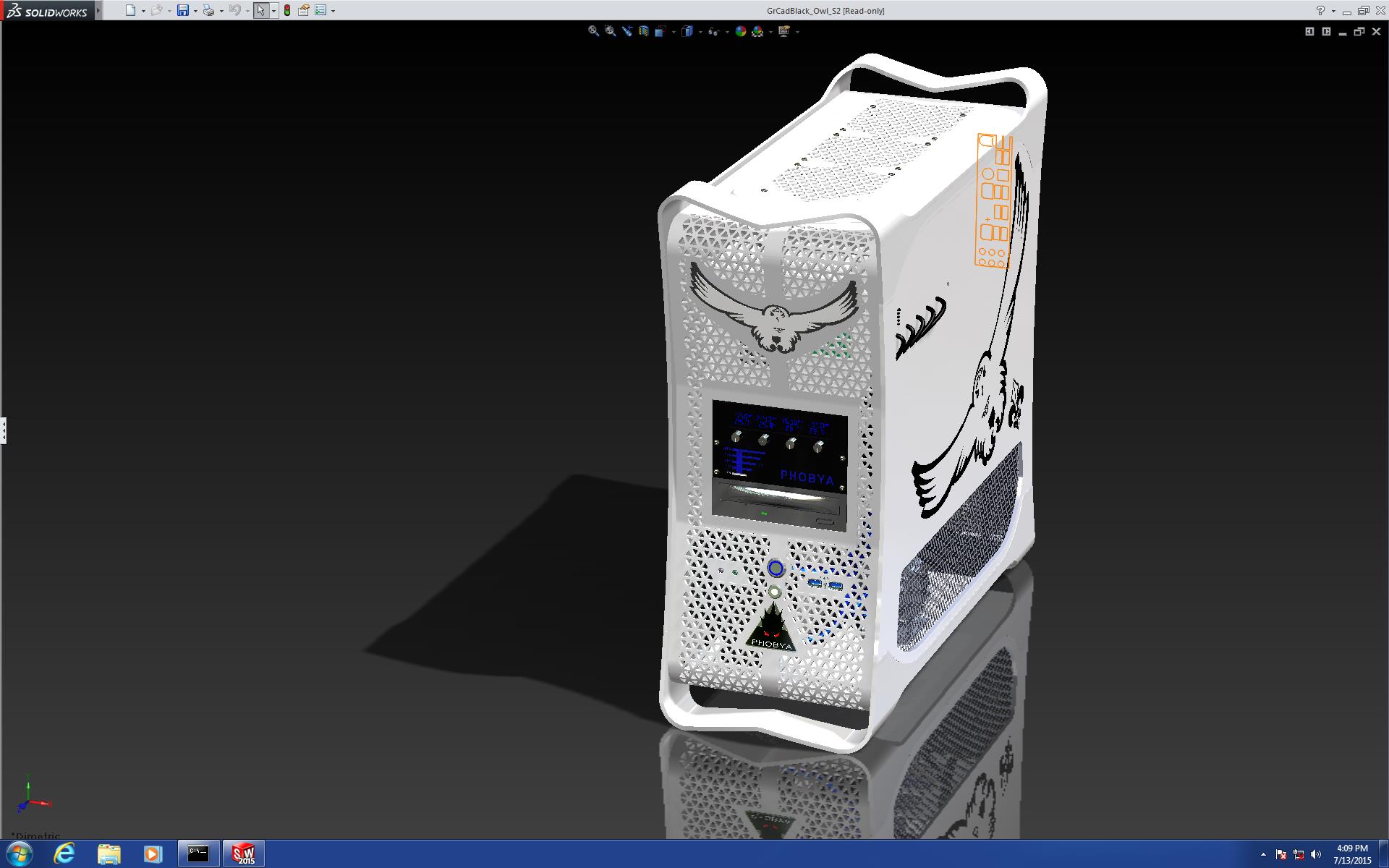This screenshot has height=868, width=1389.
Task: Expand the SolidWorks menu flyout arrow
Action: pos(98,10)
